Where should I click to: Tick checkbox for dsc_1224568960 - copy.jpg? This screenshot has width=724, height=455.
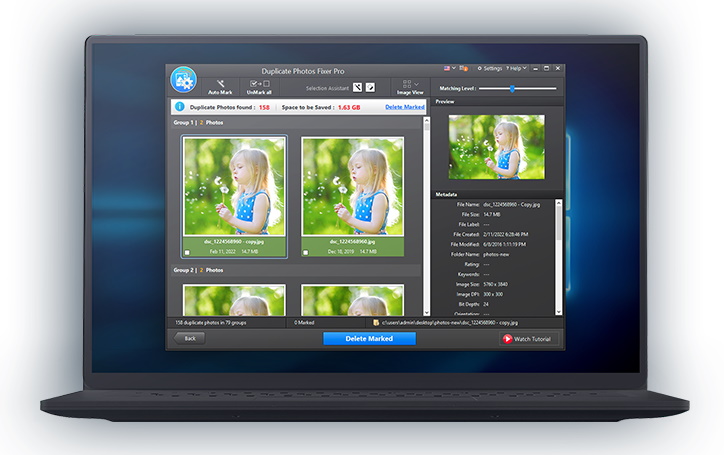point(188,252)
